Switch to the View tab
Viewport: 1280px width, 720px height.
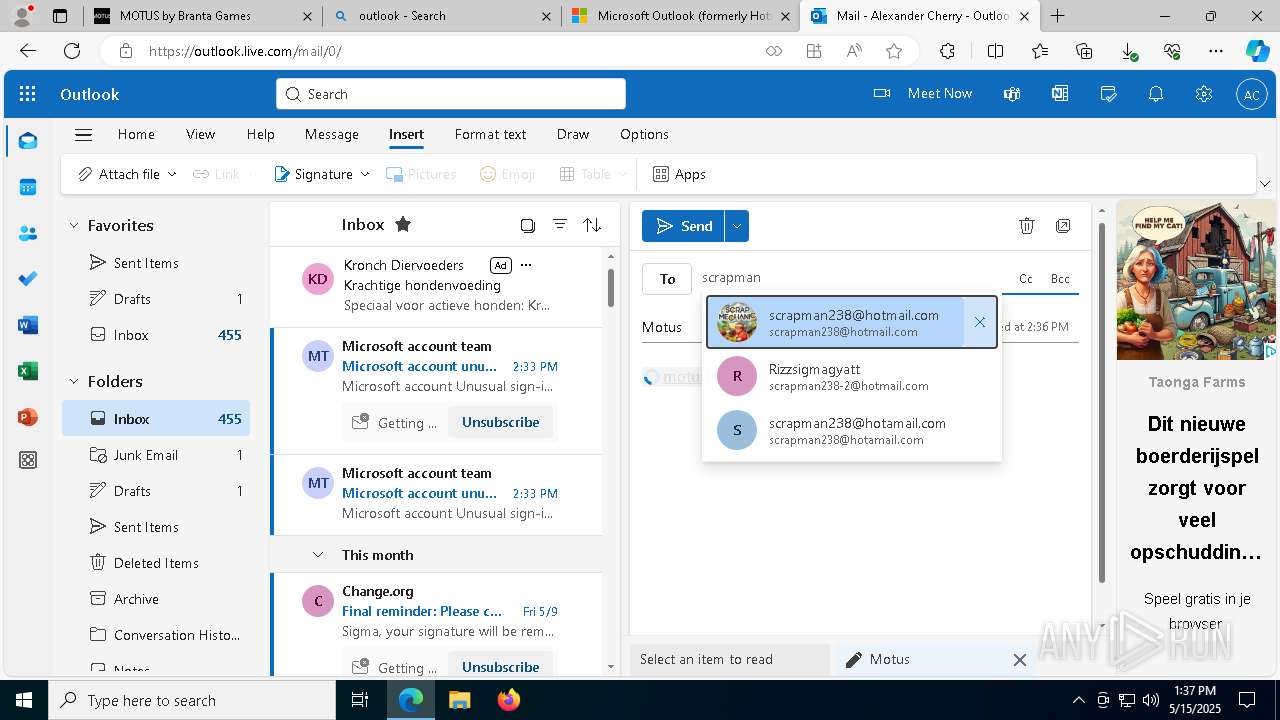coord(200,134)
